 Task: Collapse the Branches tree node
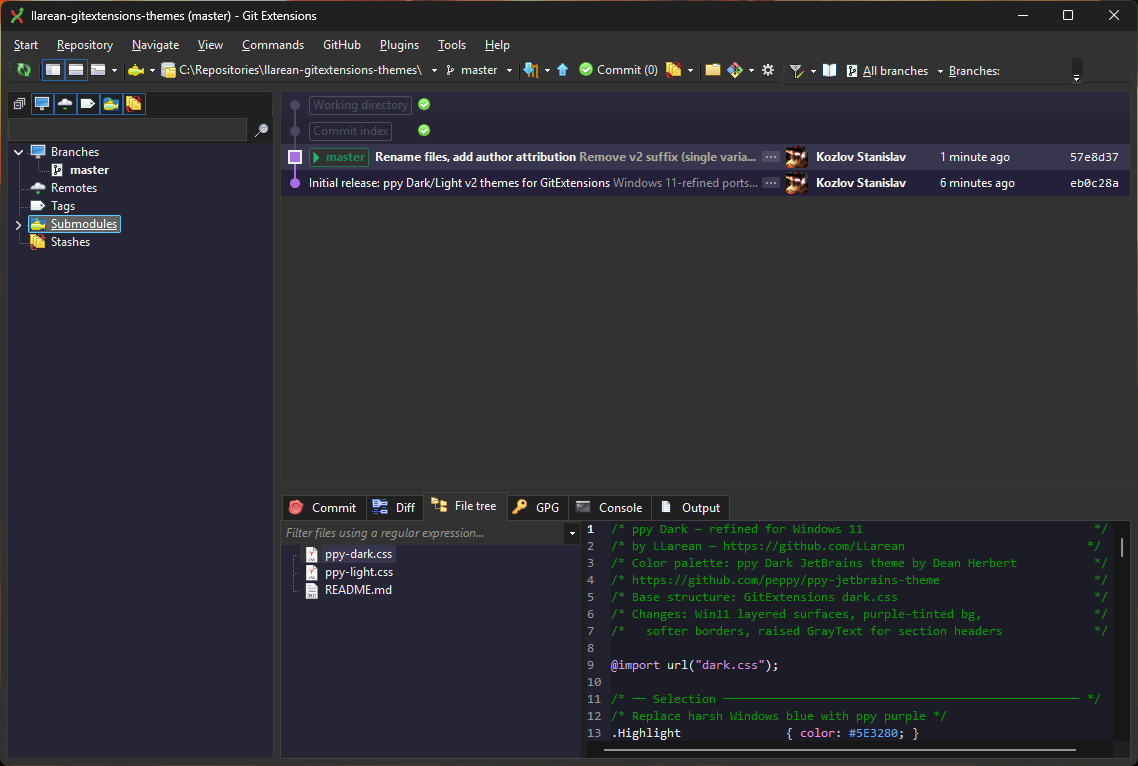[18, 152]
